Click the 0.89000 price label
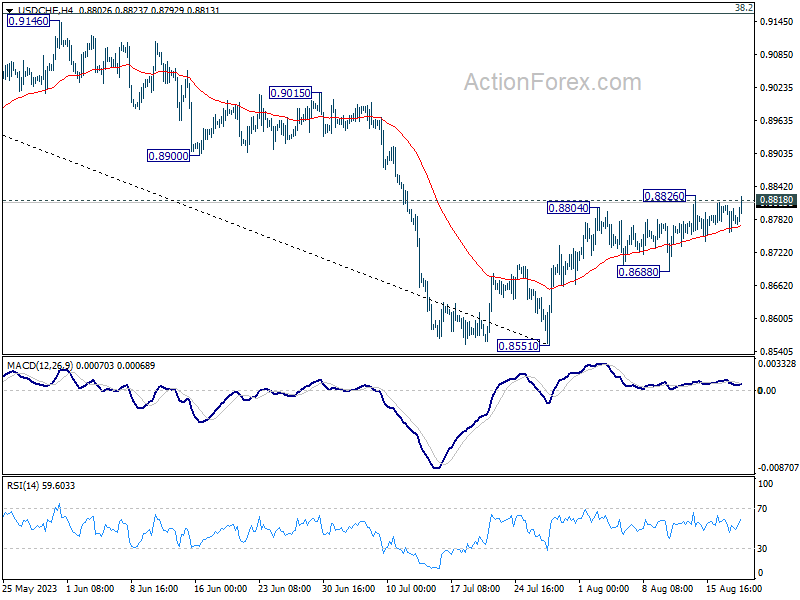 [168, 156]
